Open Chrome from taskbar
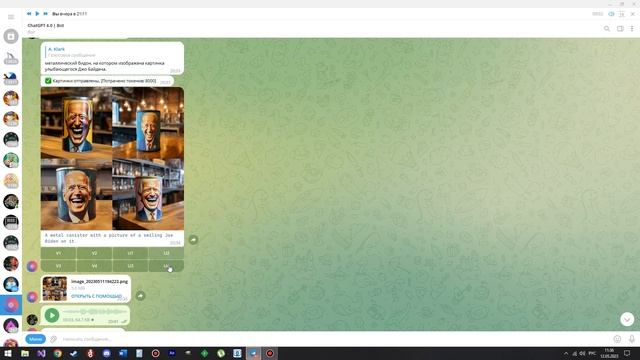 (58, 353)
